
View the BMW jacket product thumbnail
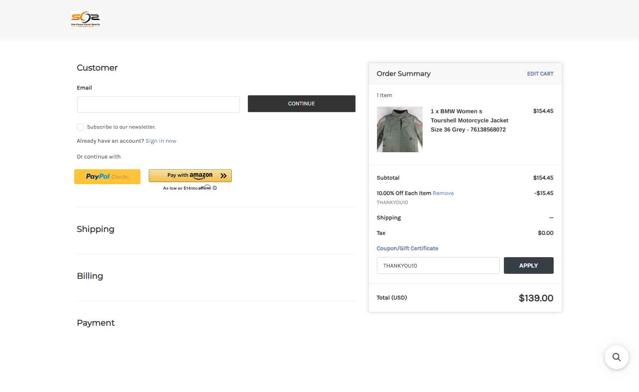[x=399, y=129]
